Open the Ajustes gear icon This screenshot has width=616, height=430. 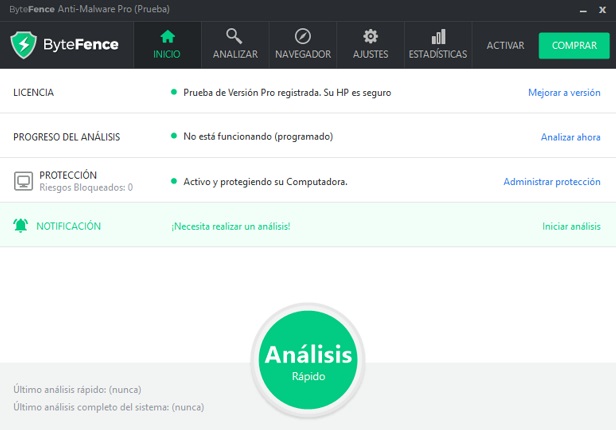370,37
